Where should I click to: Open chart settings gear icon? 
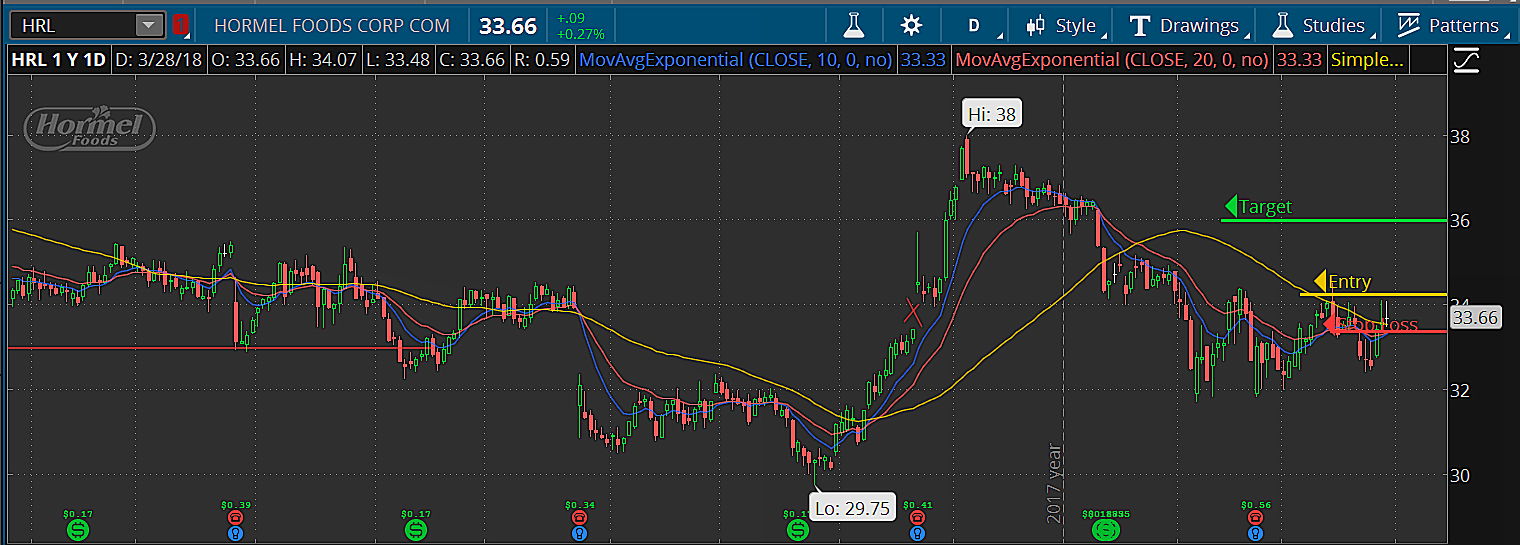(x=910, y=25)
